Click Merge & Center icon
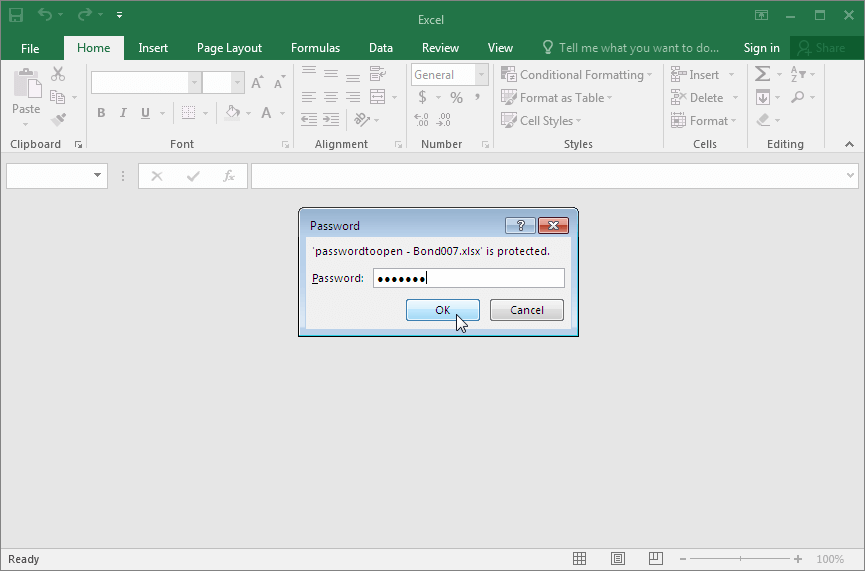 coord(378,97)
